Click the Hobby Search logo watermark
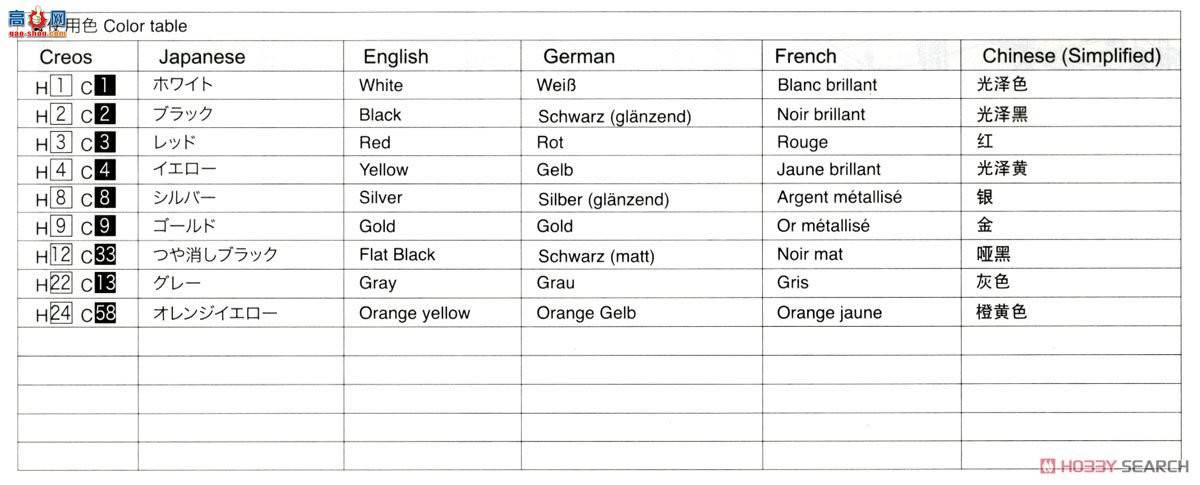1200x485 pixels. (1113, 466)
